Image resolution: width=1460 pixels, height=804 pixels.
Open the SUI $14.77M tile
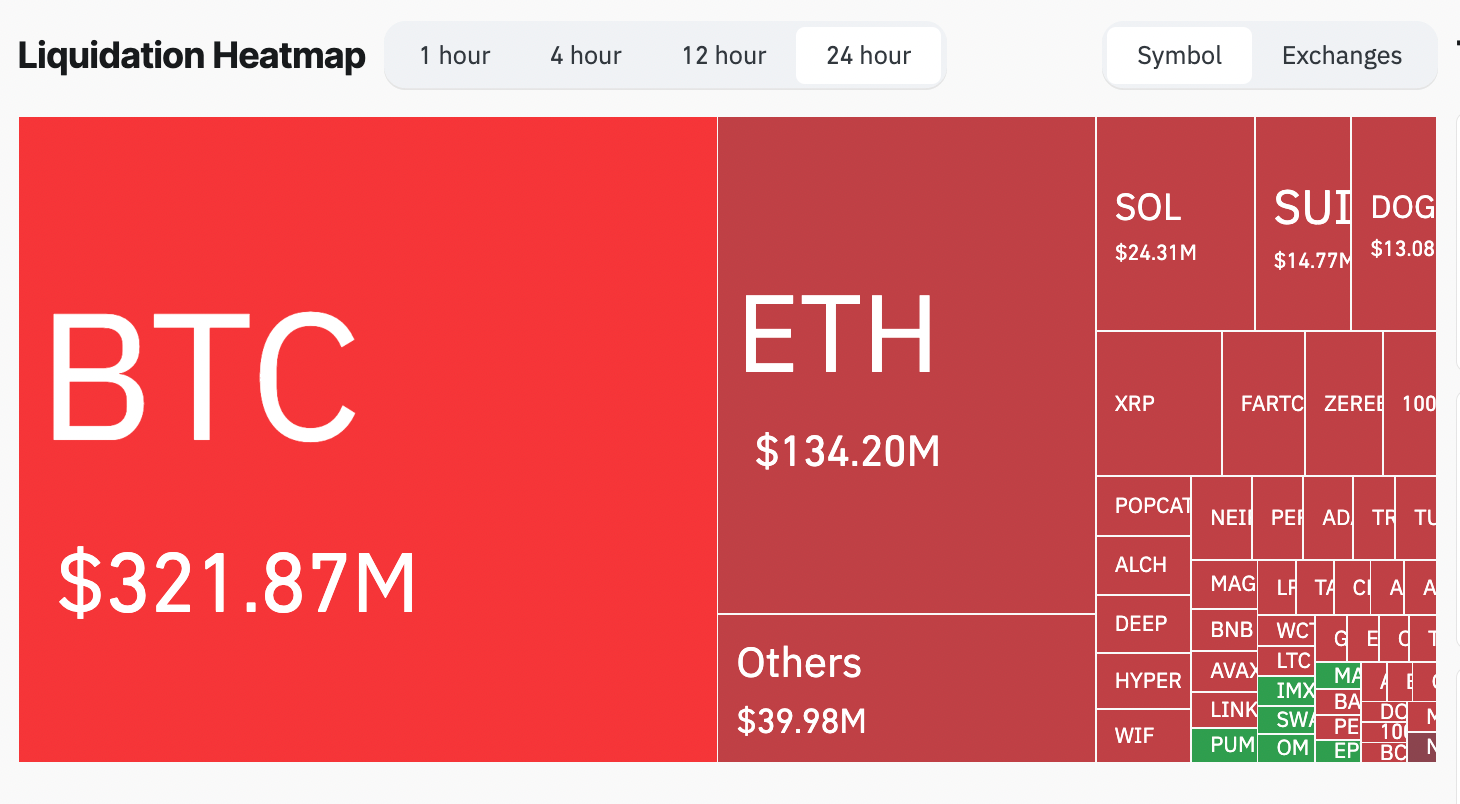[1302, 224]
